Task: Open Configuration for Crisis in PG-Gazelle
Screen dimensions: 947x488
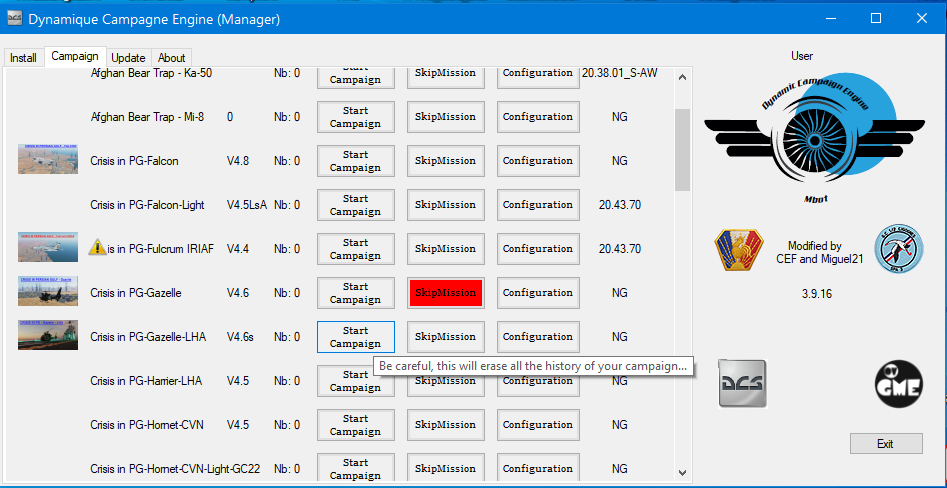Action: (x=538, y=293)
